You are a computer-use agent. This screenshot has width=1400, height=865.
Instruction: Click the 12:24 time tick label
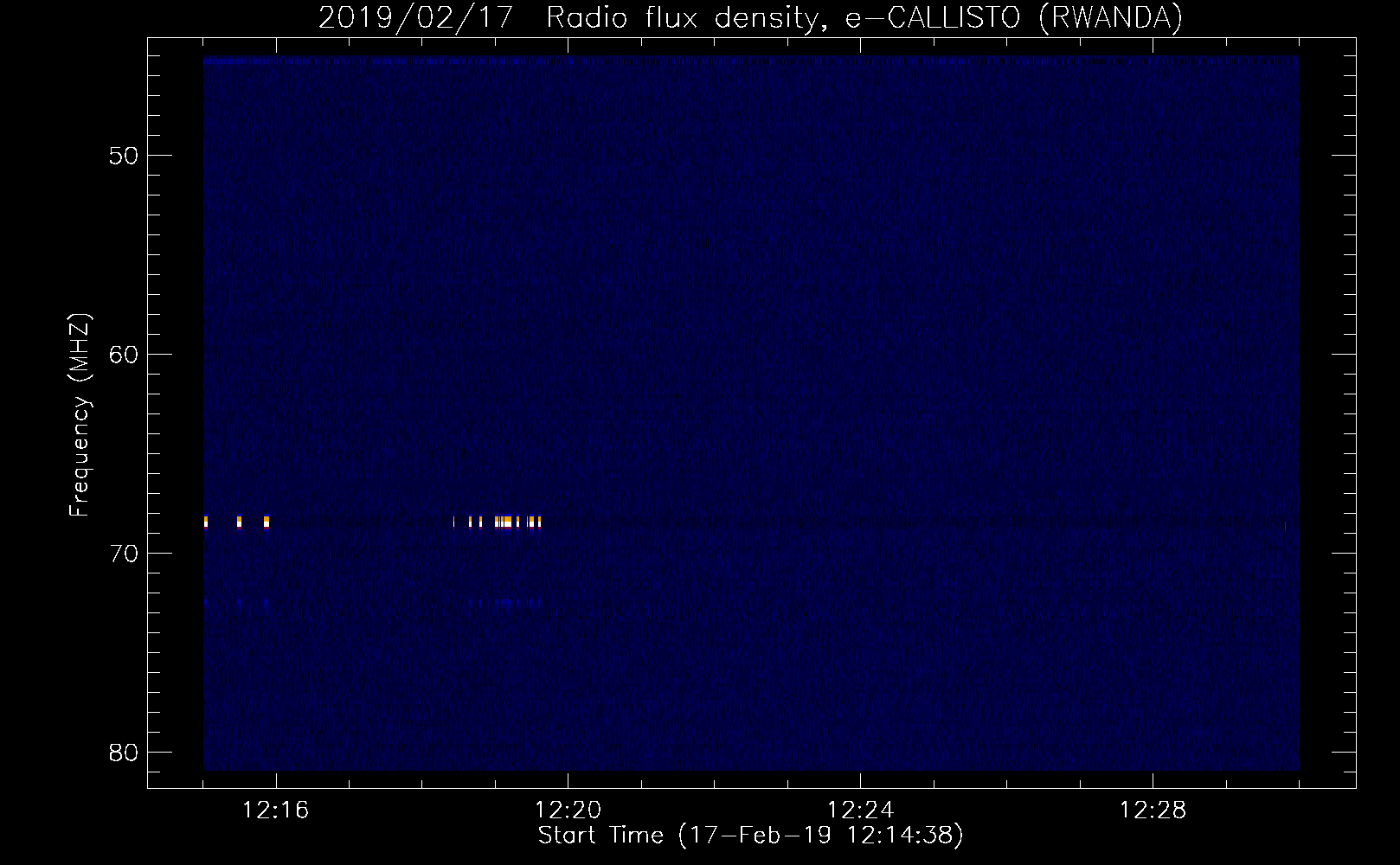tap(860, 811)
